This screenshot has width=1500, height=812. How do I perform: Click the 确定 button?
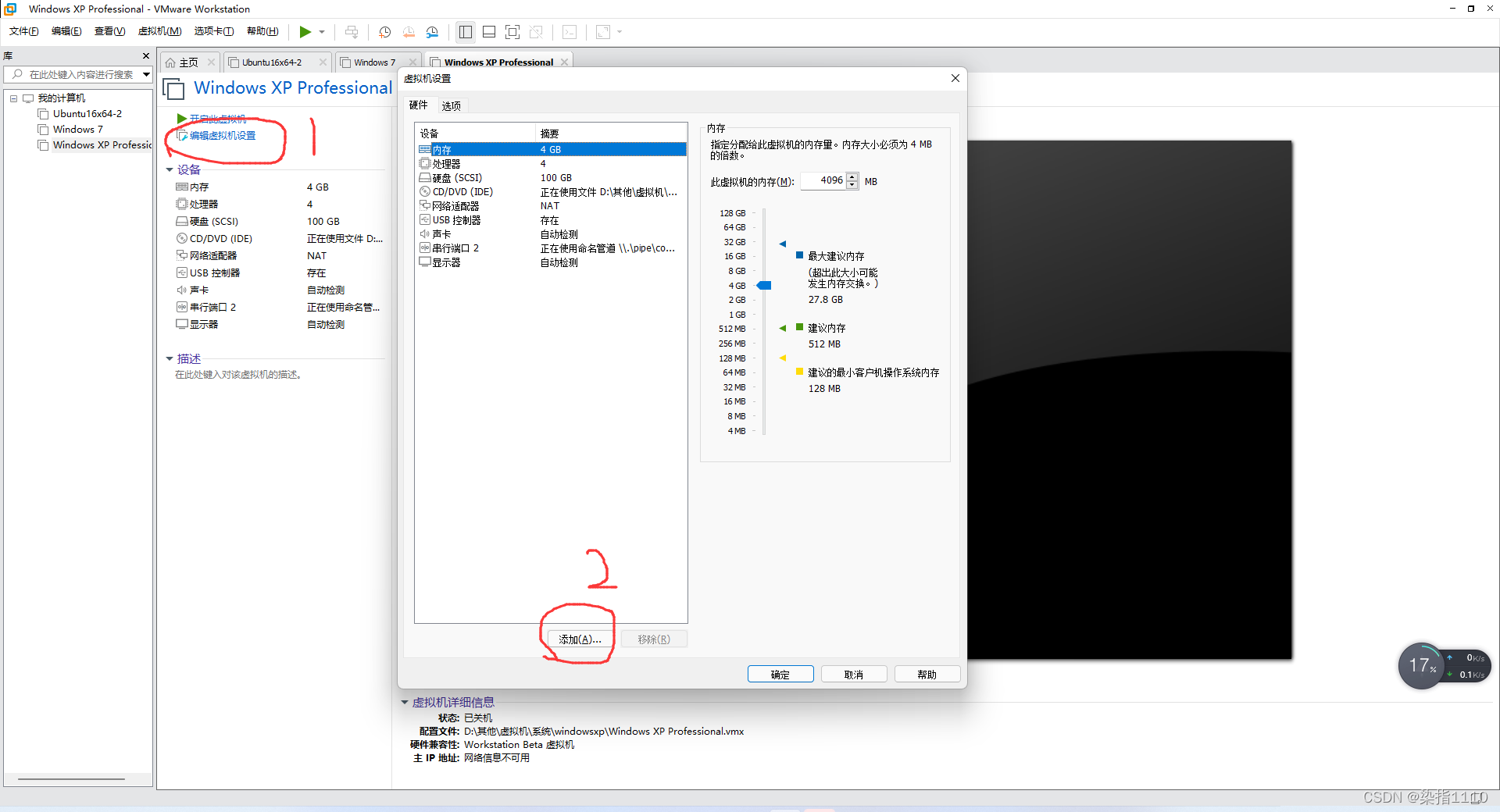tap(780, 675)
